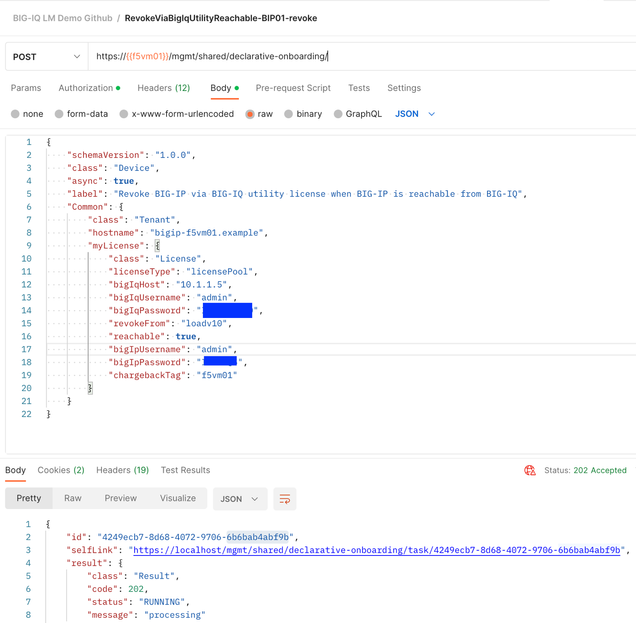Select the GraphQL body option
The width and height of the screenshot is (636, 623).
[x=338, y=114]
